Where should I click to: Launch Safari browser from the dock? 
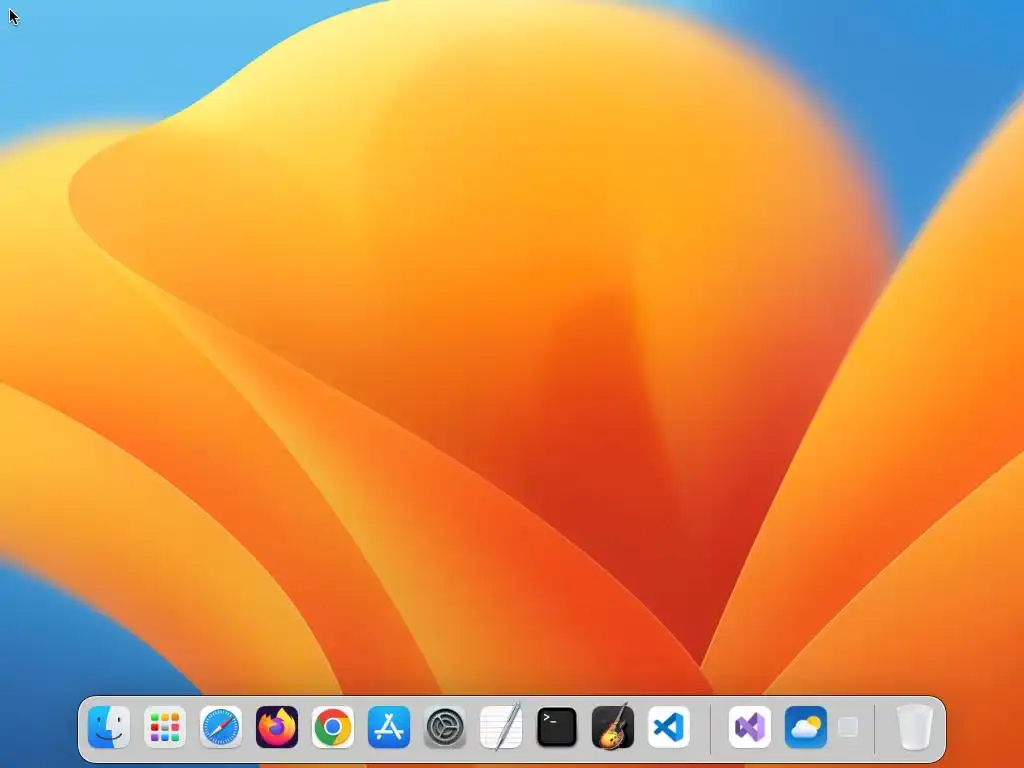(221, 726)
